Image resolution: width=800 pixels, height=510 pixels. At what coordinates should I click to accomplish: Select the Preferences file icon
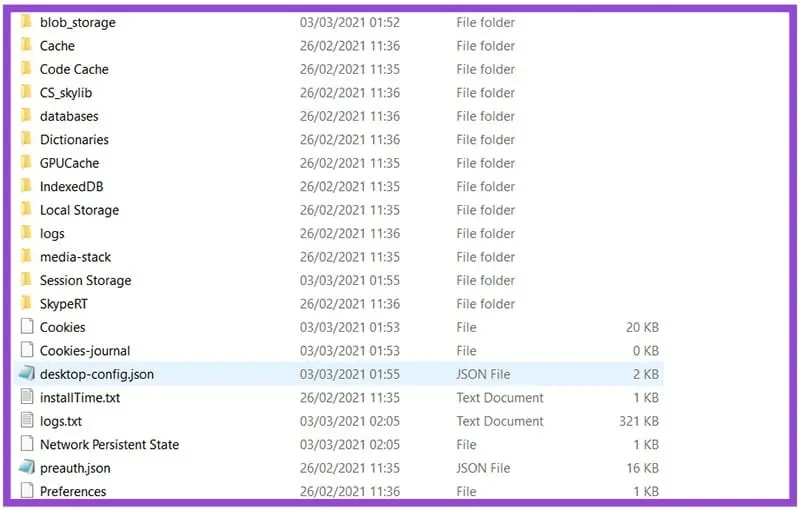point(27,491)
